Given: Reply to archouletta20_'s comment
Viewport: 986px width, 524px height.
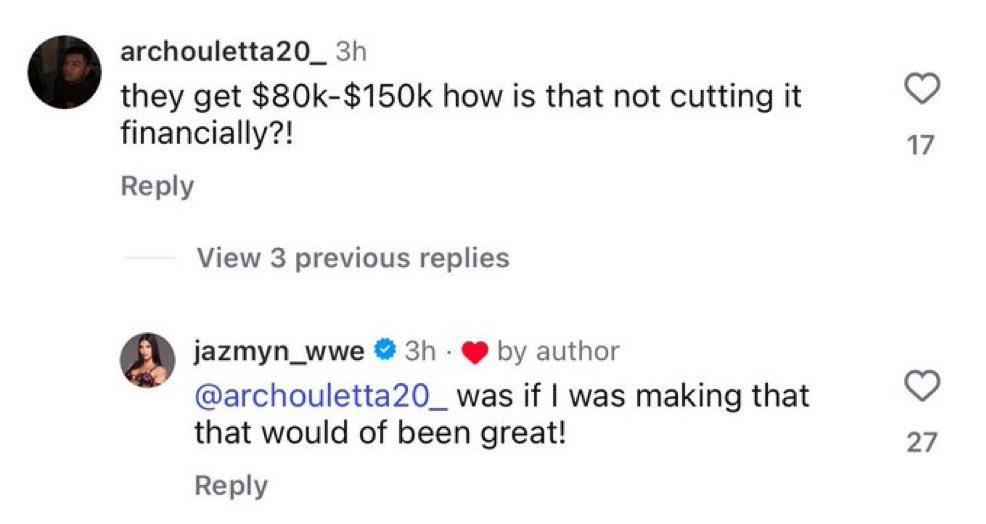Looking at the screenshot, I should (157, 186).
